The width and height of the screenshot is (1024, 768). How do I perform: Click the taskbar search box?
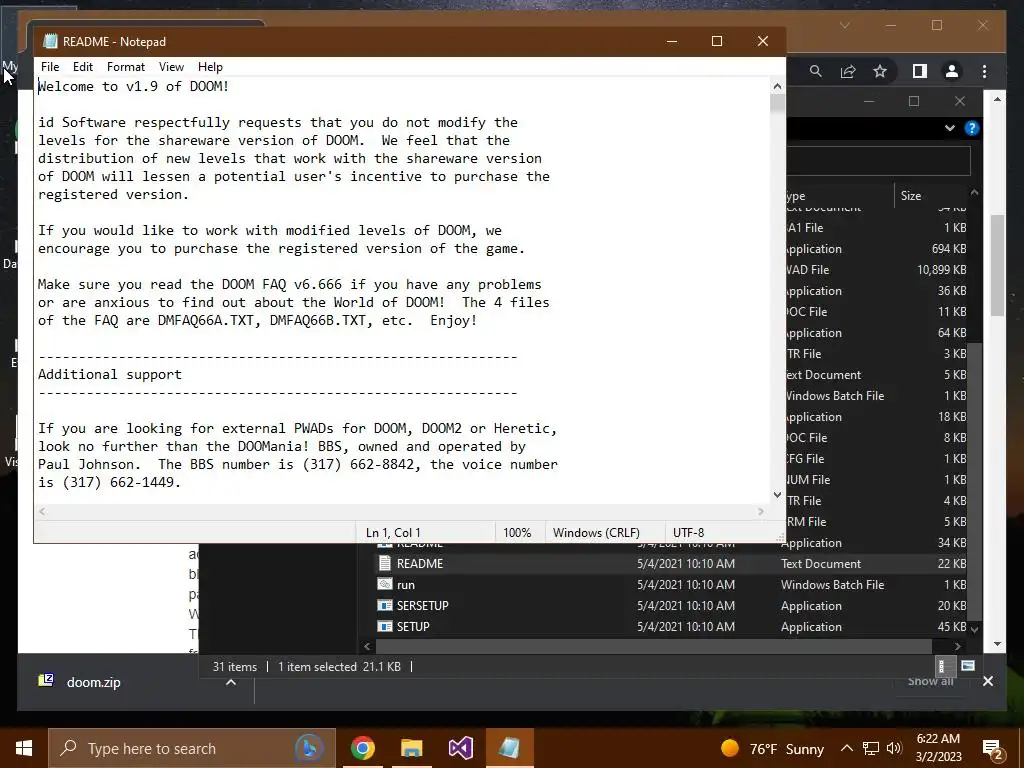click(x=192, y=748)
